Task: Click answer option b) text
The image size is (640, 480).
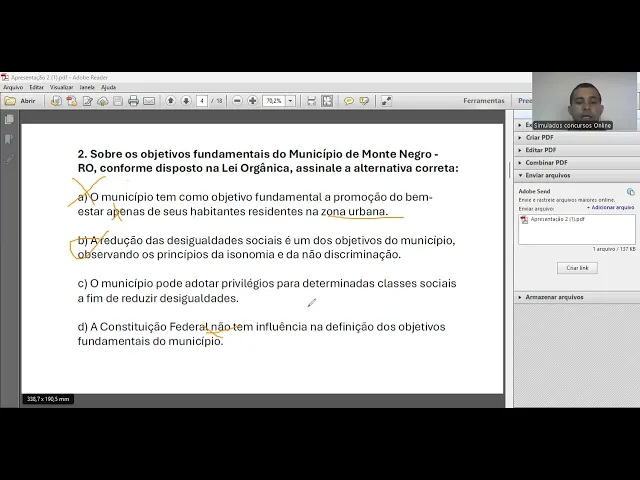Action: (267, 247)
